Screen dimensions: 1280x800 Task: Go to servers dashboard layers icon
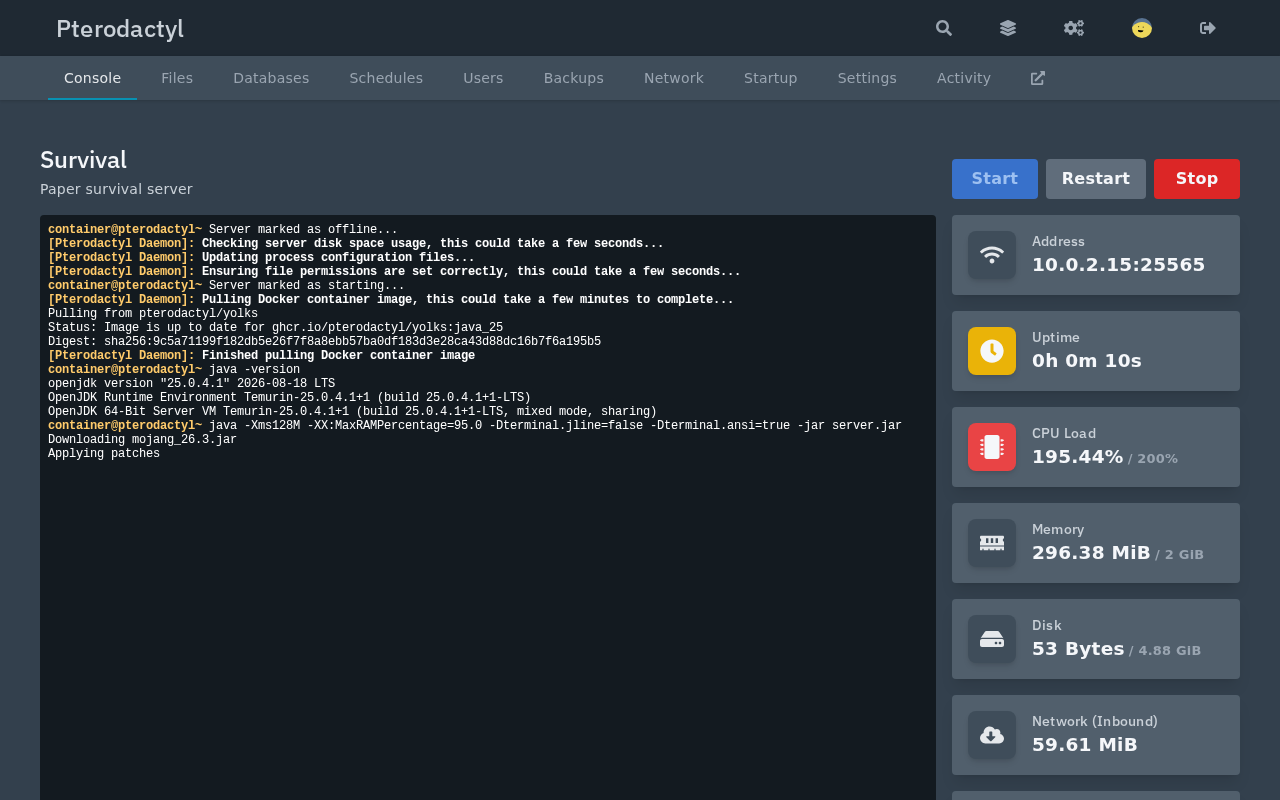[x=1008, y=28]
